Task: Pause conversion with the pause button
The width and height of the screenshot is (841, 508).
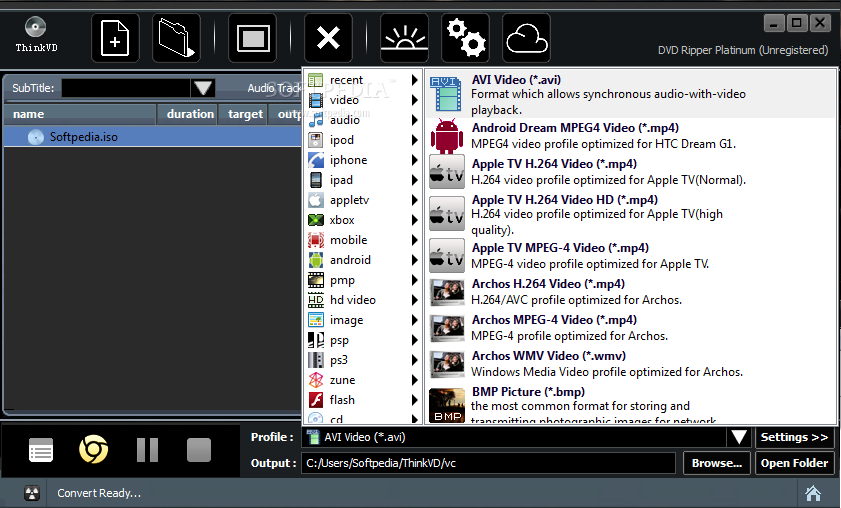Action: [147, 450]
